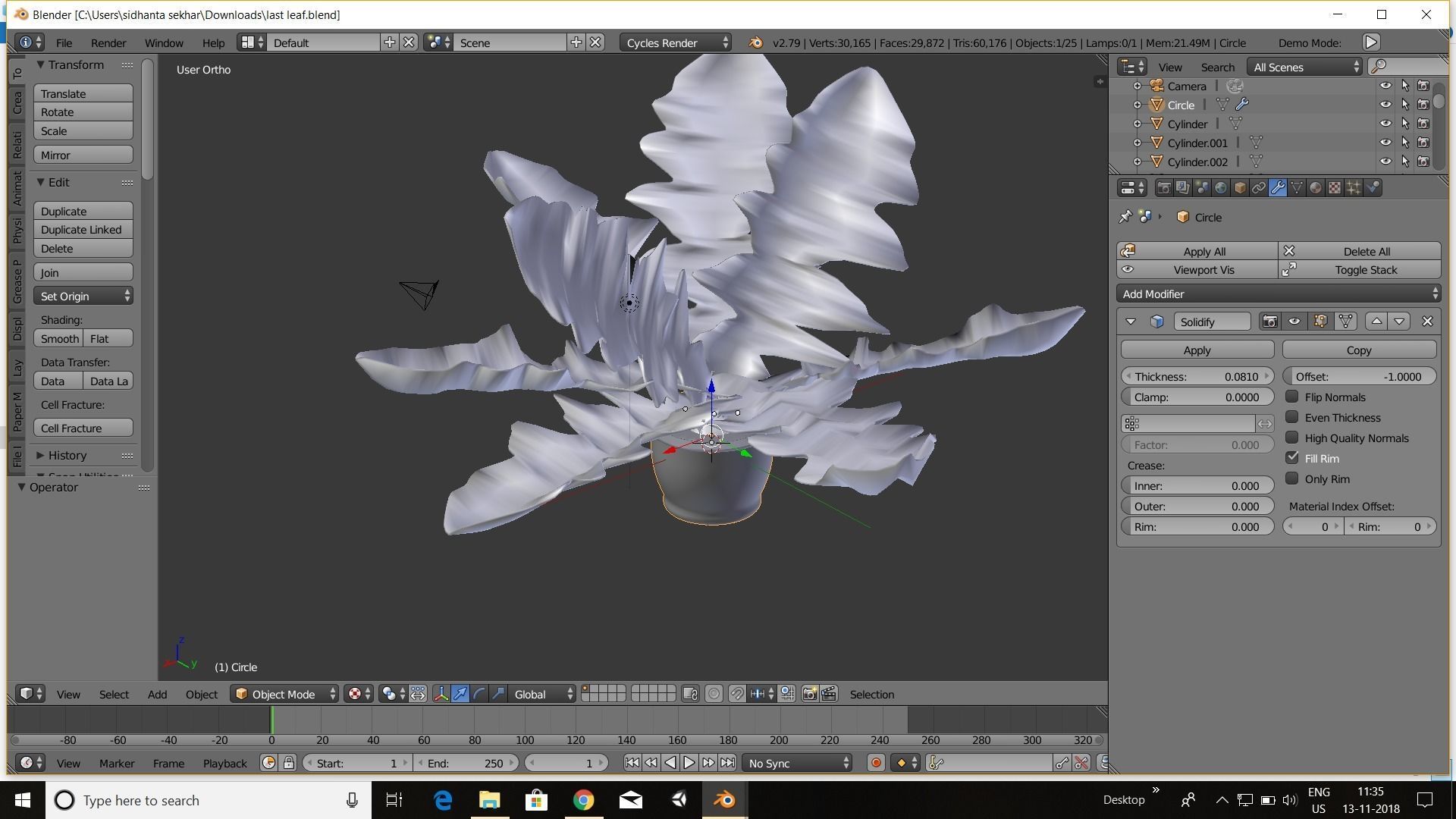The height and width of the screenshot is (819, 1456).
Task: Open the Object Data mesh tab
Action: 1296,188
